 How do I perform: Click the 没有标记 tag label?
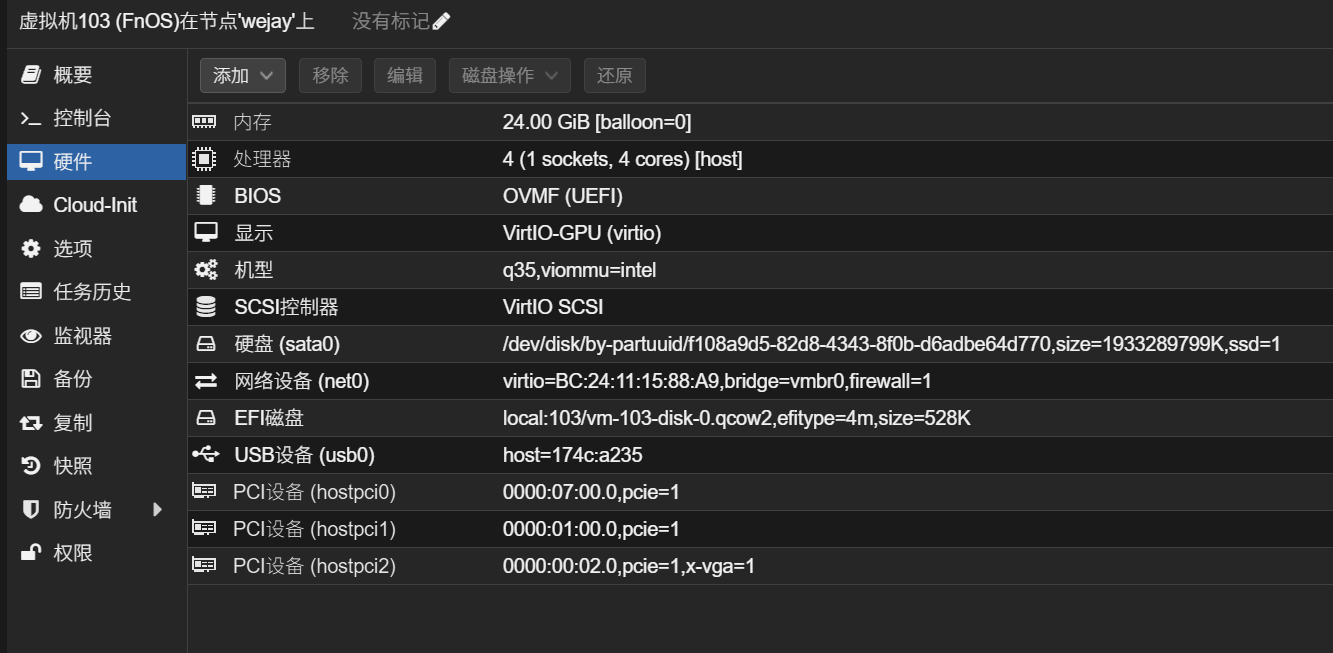391,21
